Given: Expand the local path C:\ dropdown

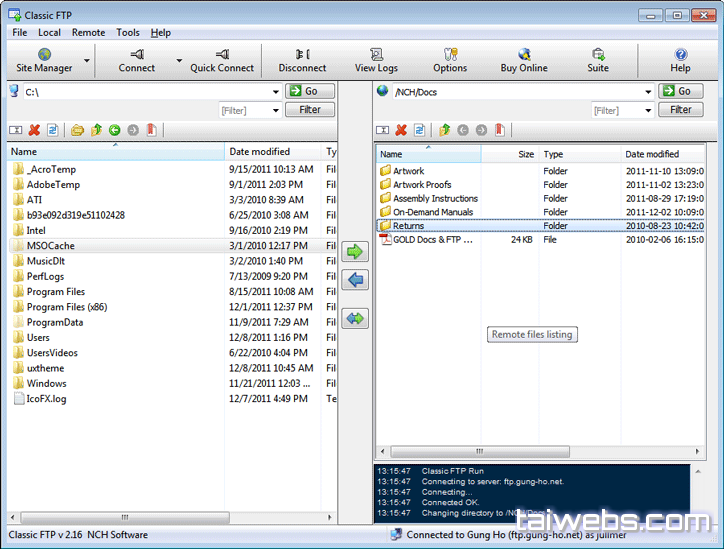Looking at the screenshot, I should point(275,92).
